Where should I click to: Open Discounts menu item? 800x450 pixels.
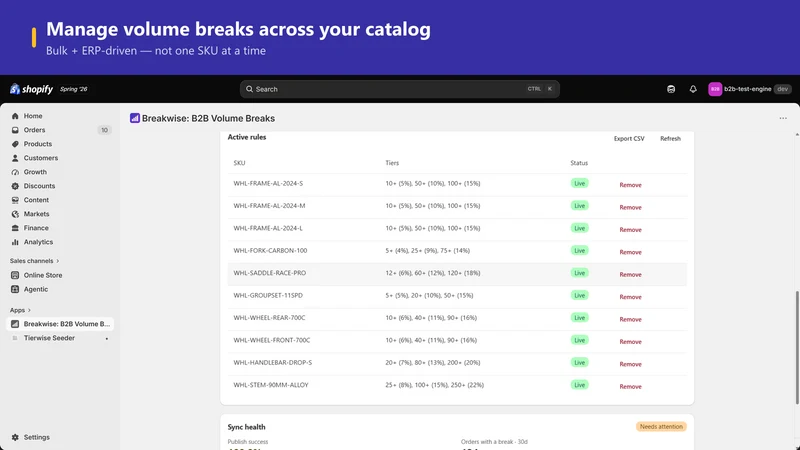[x=39, y=186]
